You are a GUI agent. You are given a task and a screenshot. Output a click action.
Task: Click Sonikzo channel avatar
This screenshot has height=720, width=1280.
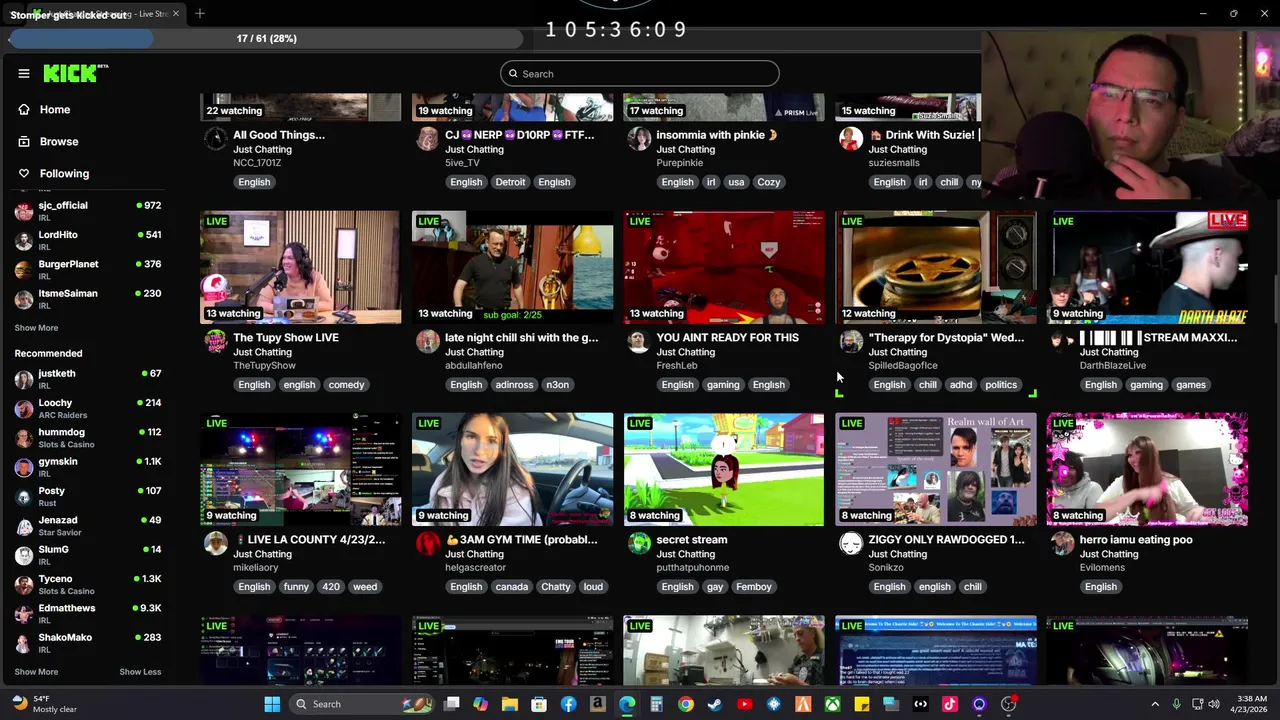(x=851, y=543)
